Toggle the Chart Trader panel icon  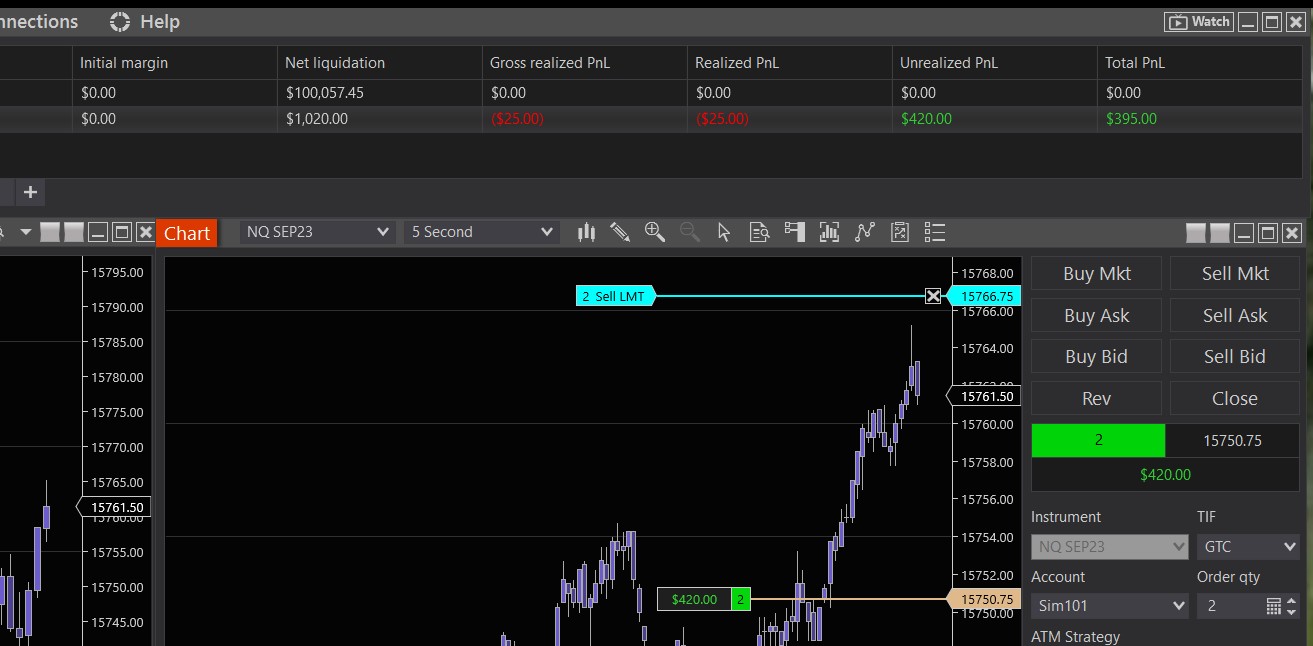[794, 232]
